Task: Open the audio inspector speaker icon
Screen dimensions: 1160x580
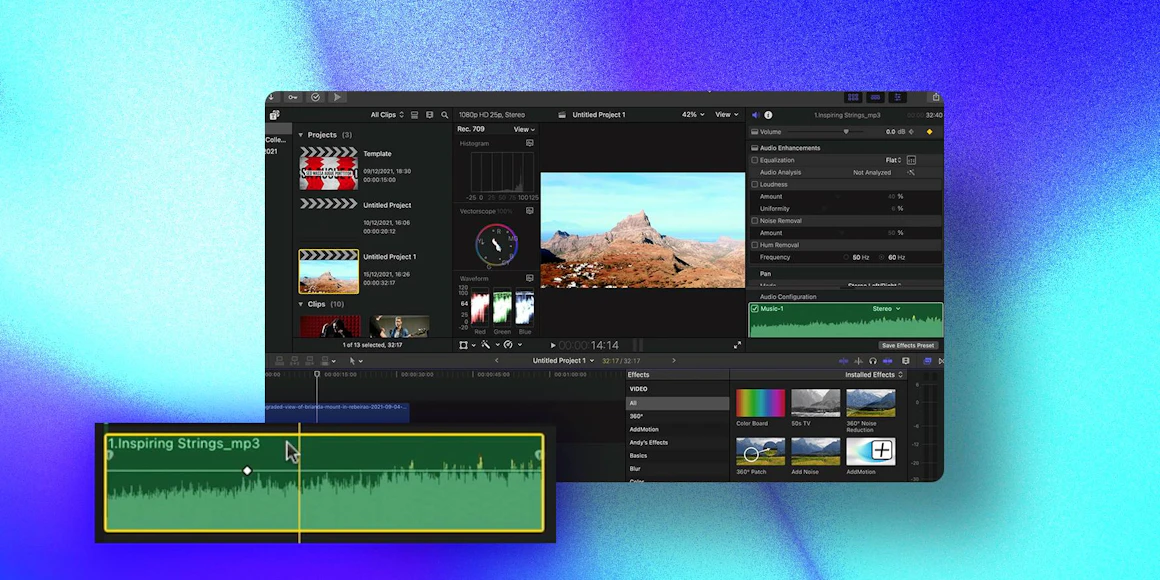Action: tap(755, 115)
